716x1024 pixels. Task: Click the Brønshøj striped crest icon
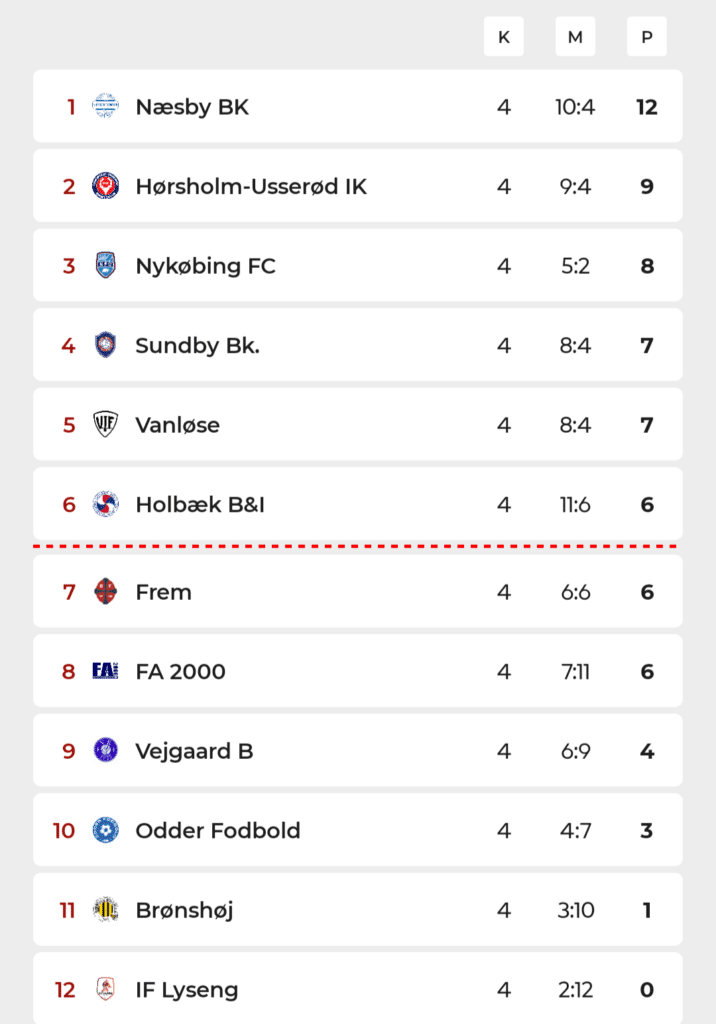[x=105, y=910]
